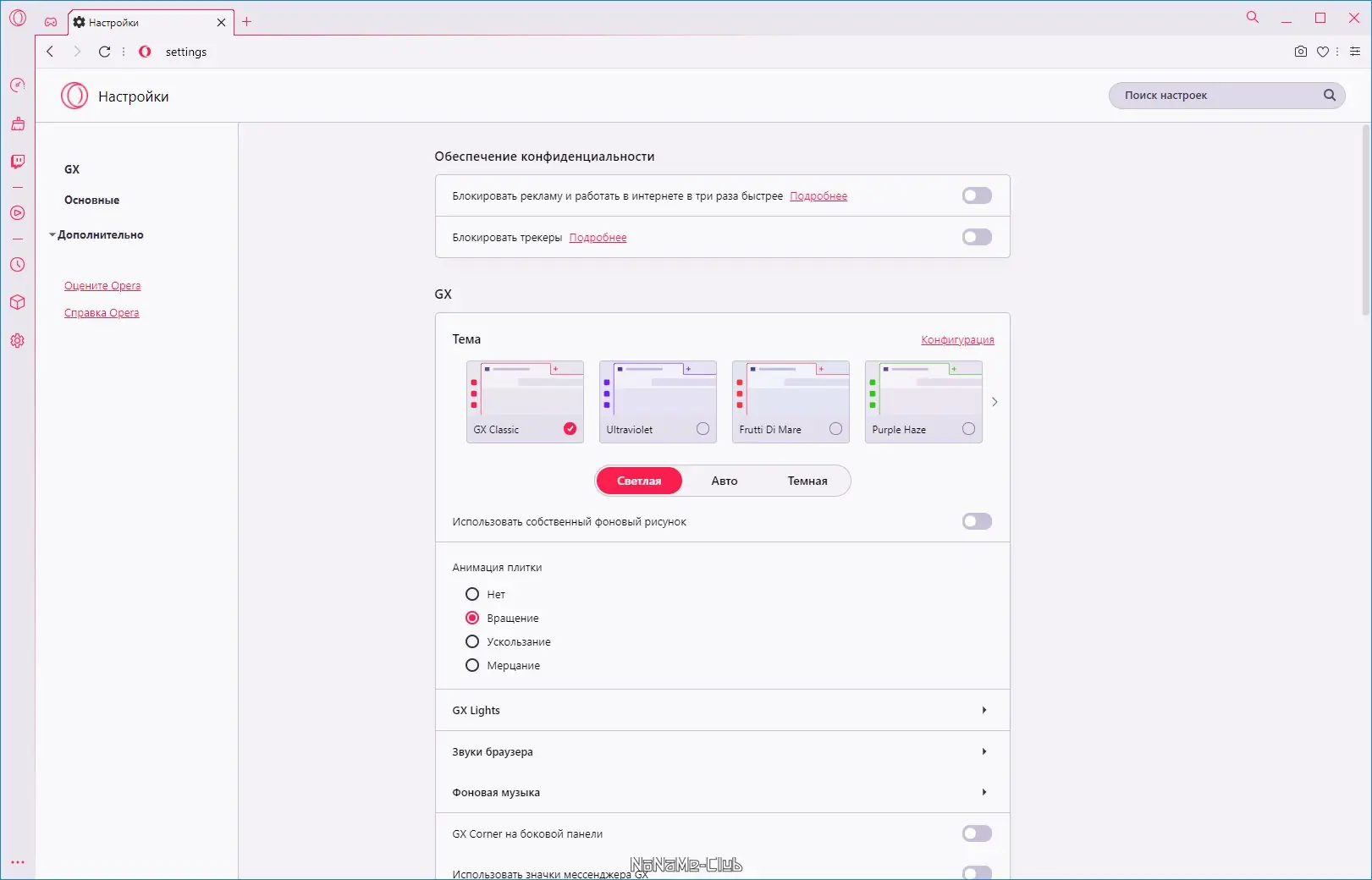
Task: Expand Фоновая музыка section
Action: click(723, 793)
